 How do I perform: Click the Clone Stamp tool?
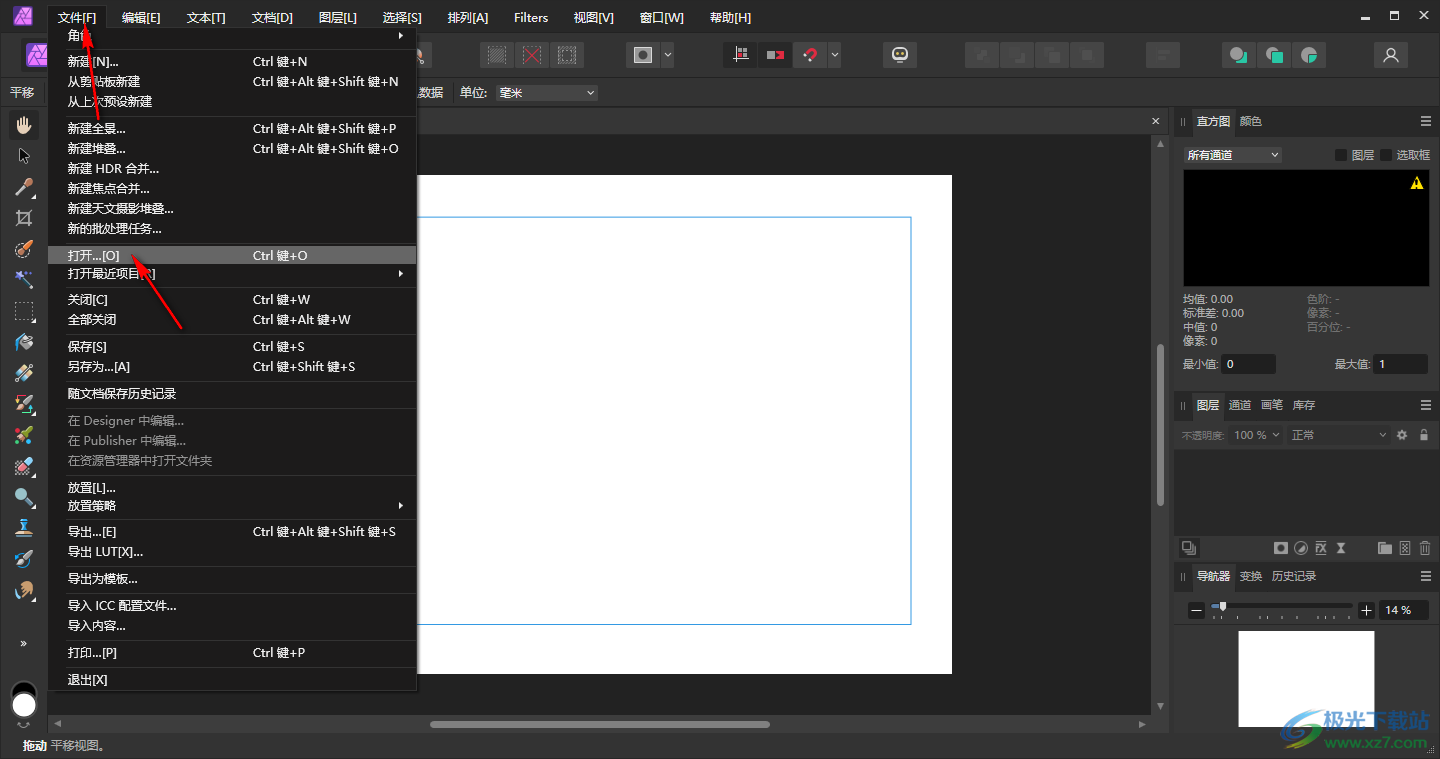click(24, 528)
